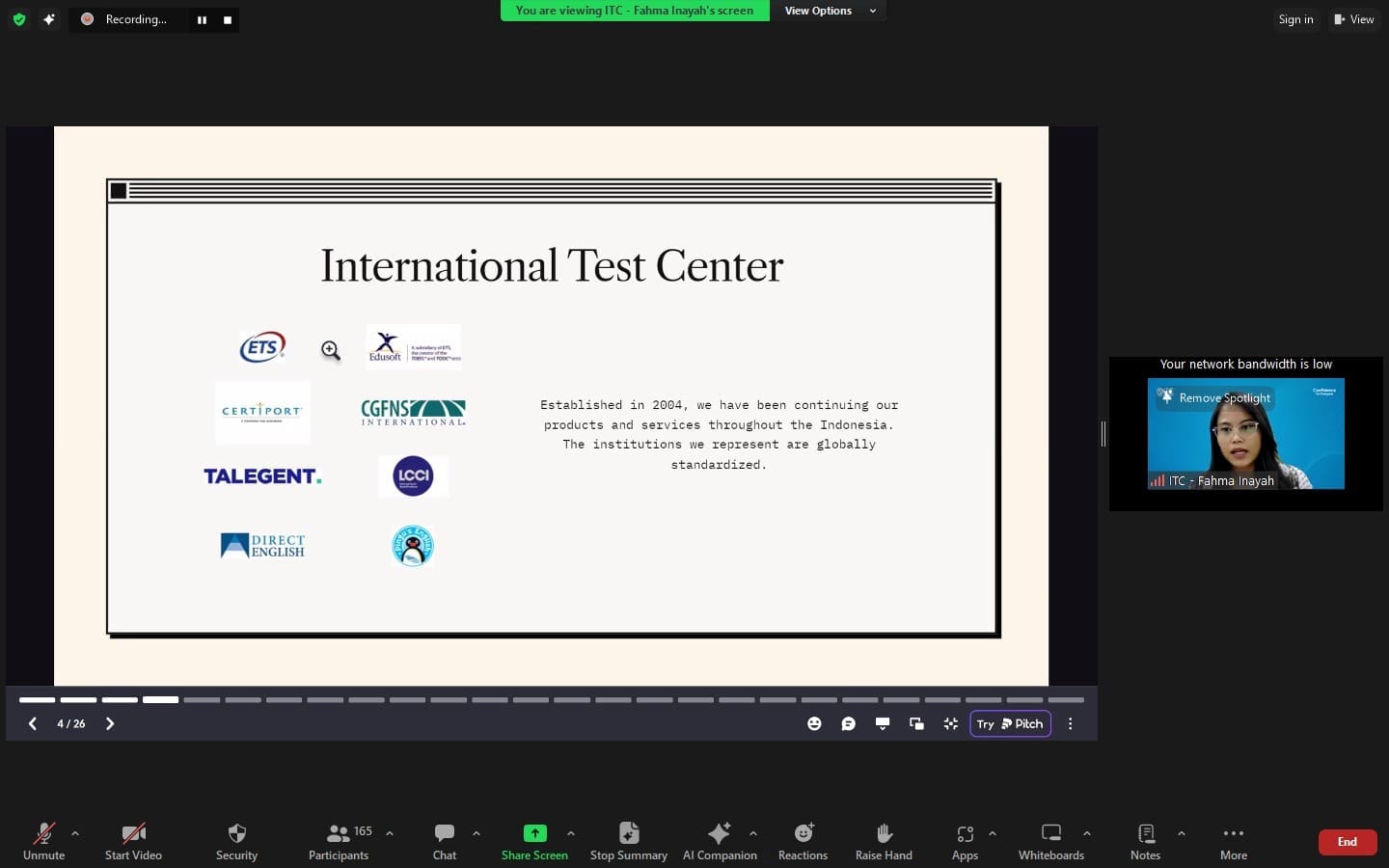
Task: Click the TALEGENT logo
Action: coord(262,476)
